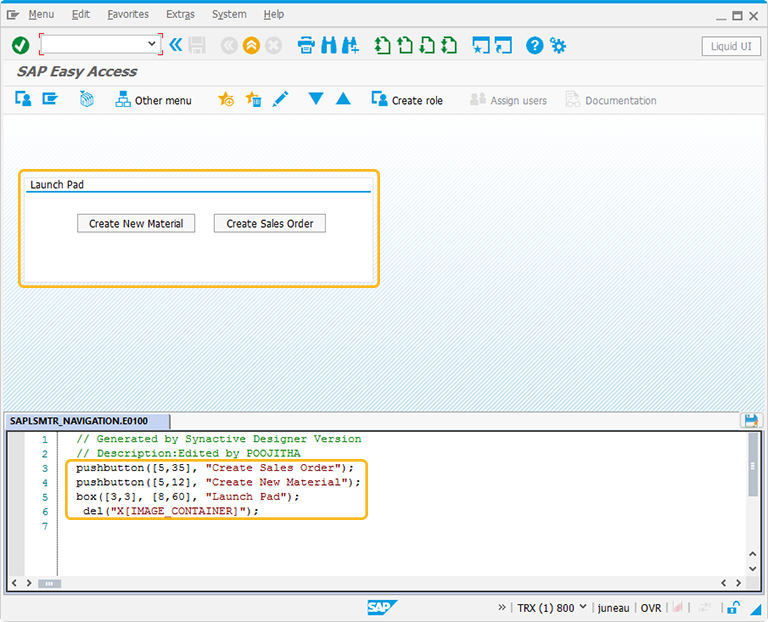Click the Other menu button
Screen dimensions: 768x622
pos(153,99)
